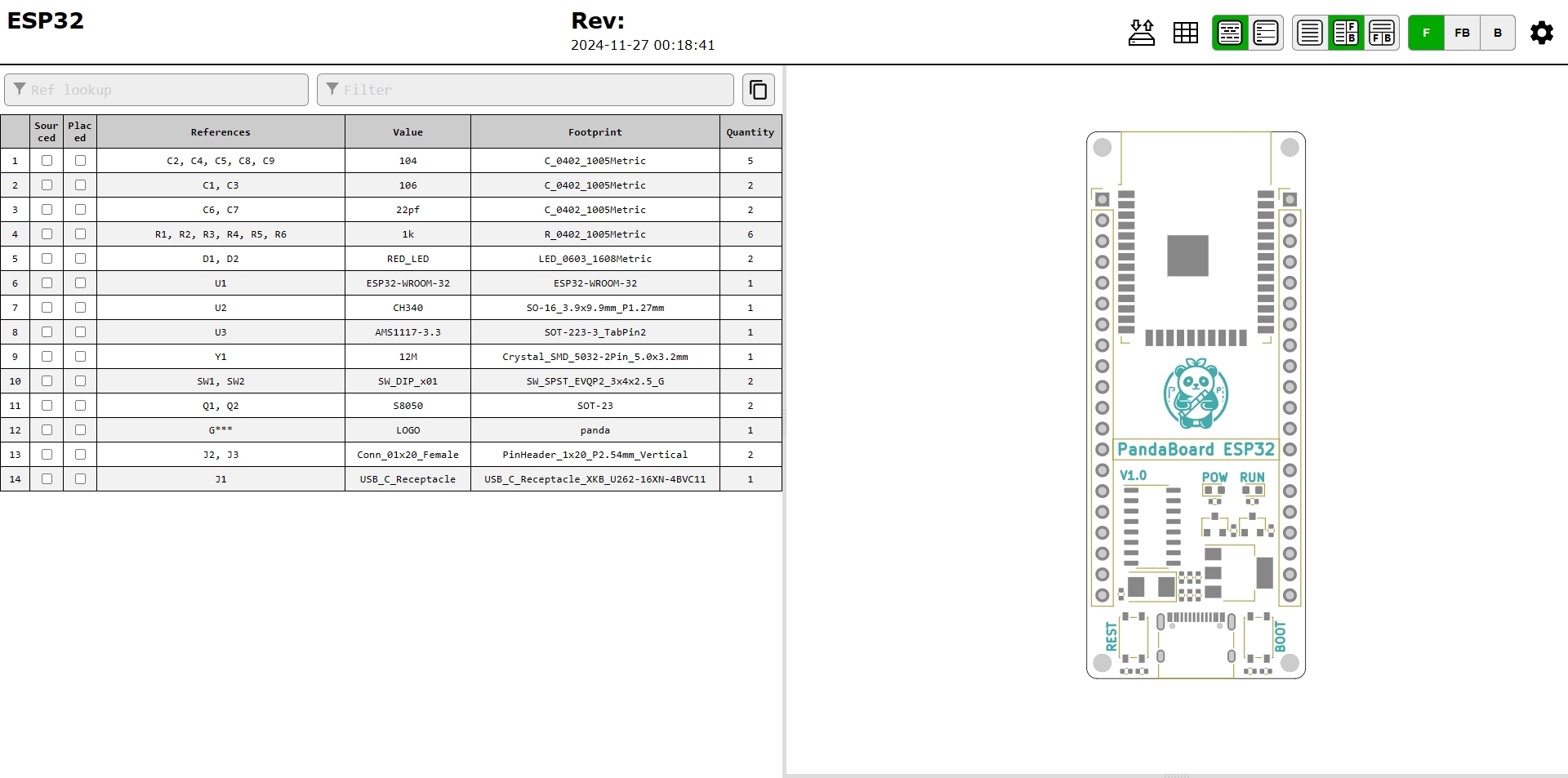Viewport: 1568px width, 778px height.
Task: Mark U1 ESP32-WROOM-32 as sourced
Action: (x=47, y=283)
